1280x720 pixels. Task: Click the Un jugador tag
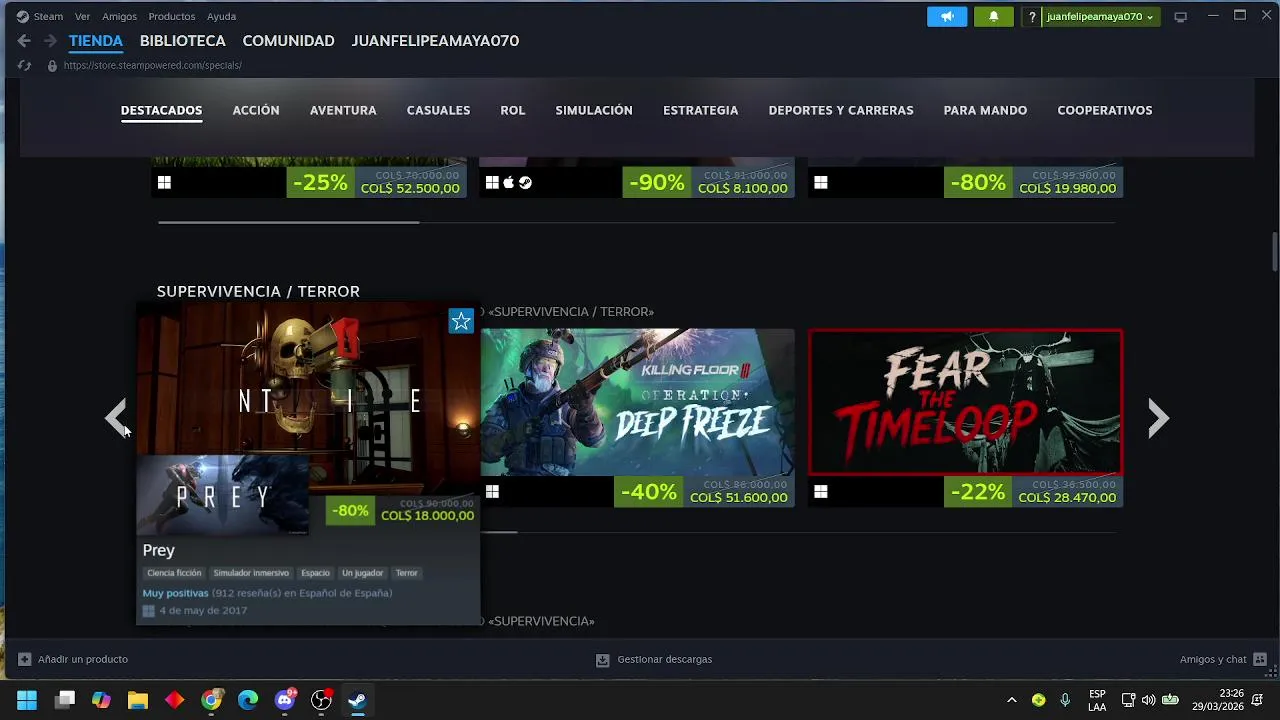point(362,573)
